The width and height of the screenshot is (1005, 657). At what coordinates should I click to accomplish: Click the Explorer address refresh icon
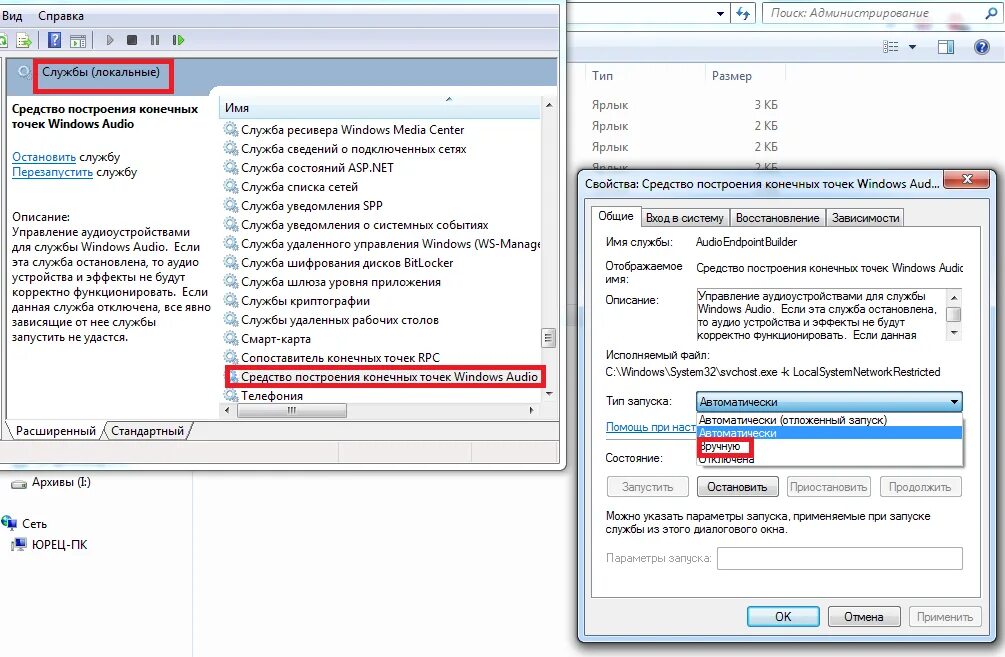coord(743,13)
